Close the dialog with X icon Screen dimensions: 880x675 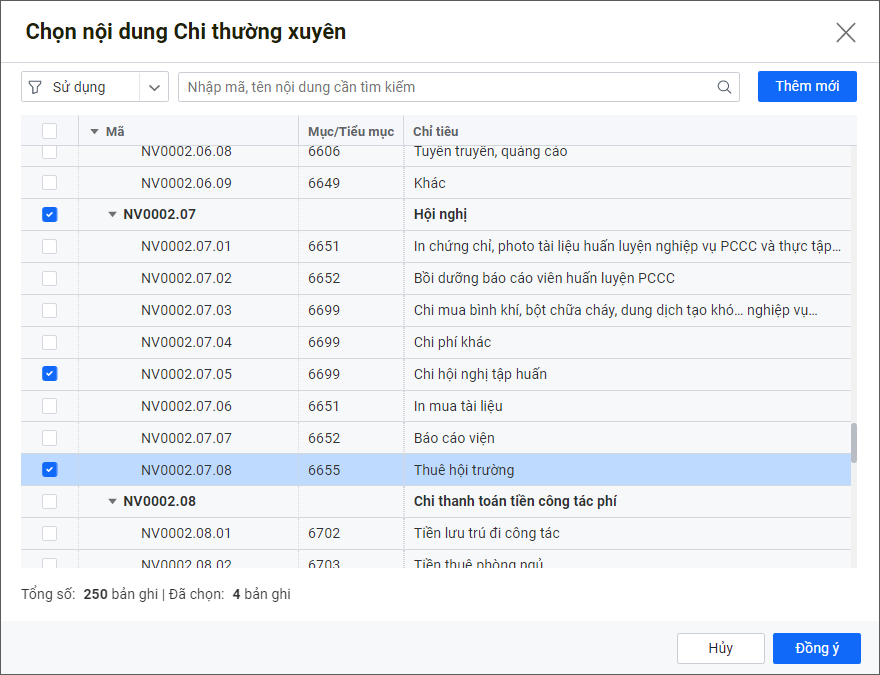(845, 32)
